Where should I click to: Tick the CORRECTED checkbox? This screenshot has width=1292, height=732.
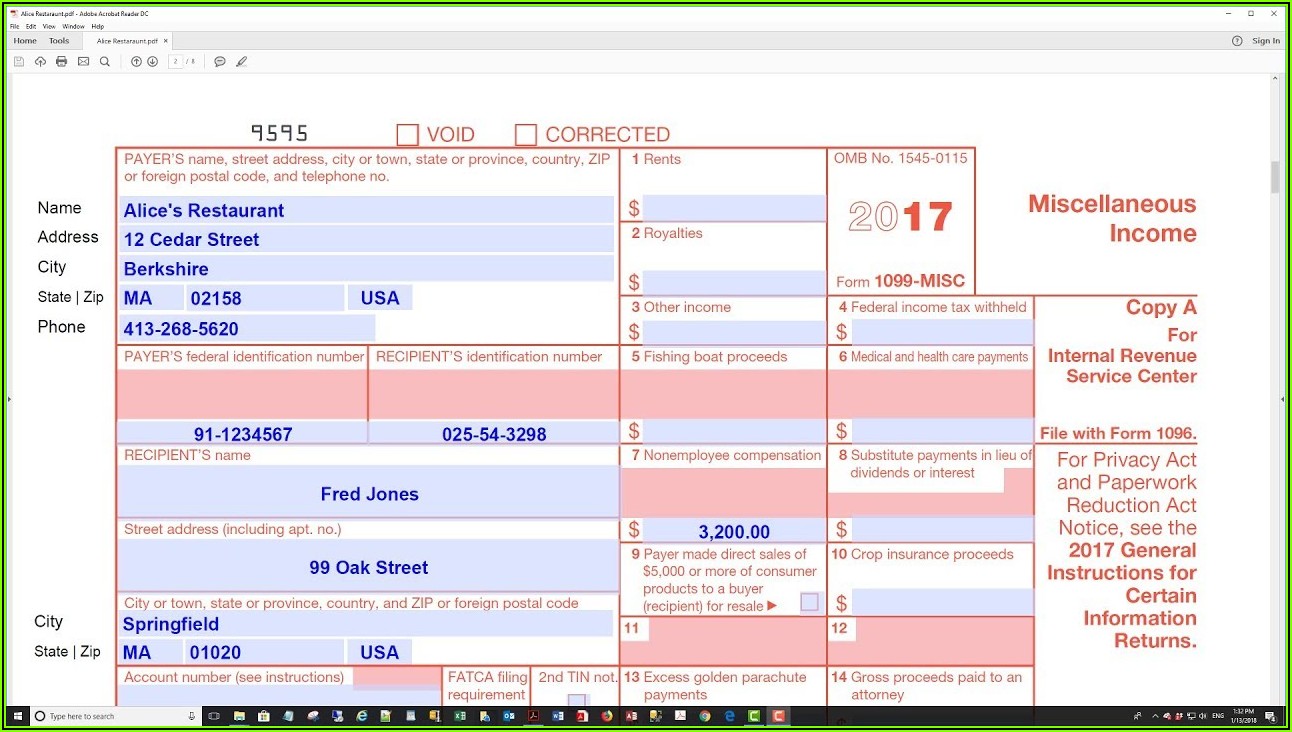tap(526, 135)
